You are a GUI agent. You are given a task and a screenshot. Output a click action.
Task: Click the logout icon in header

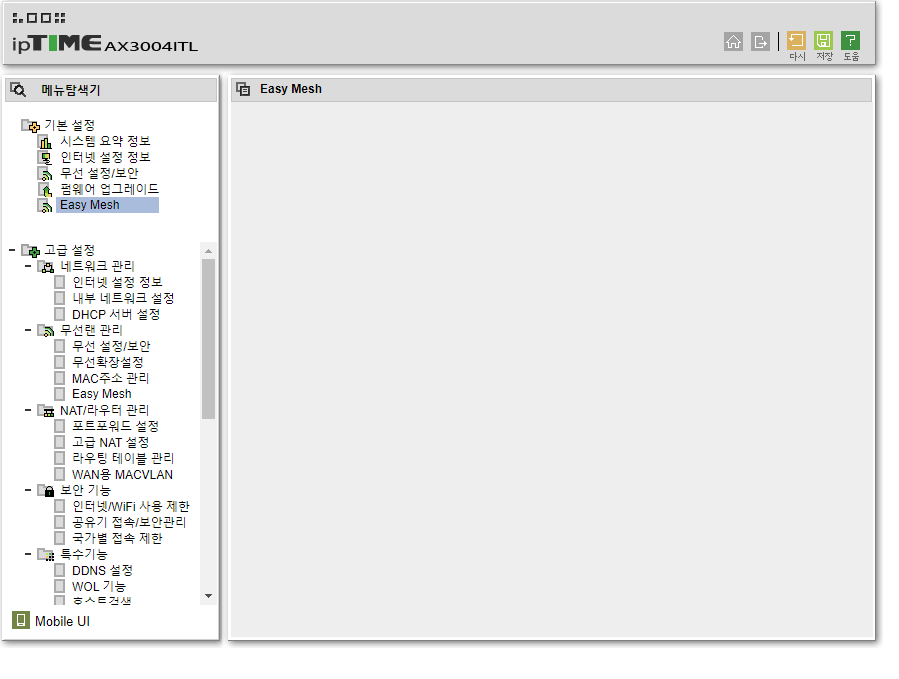pos(760,41)
